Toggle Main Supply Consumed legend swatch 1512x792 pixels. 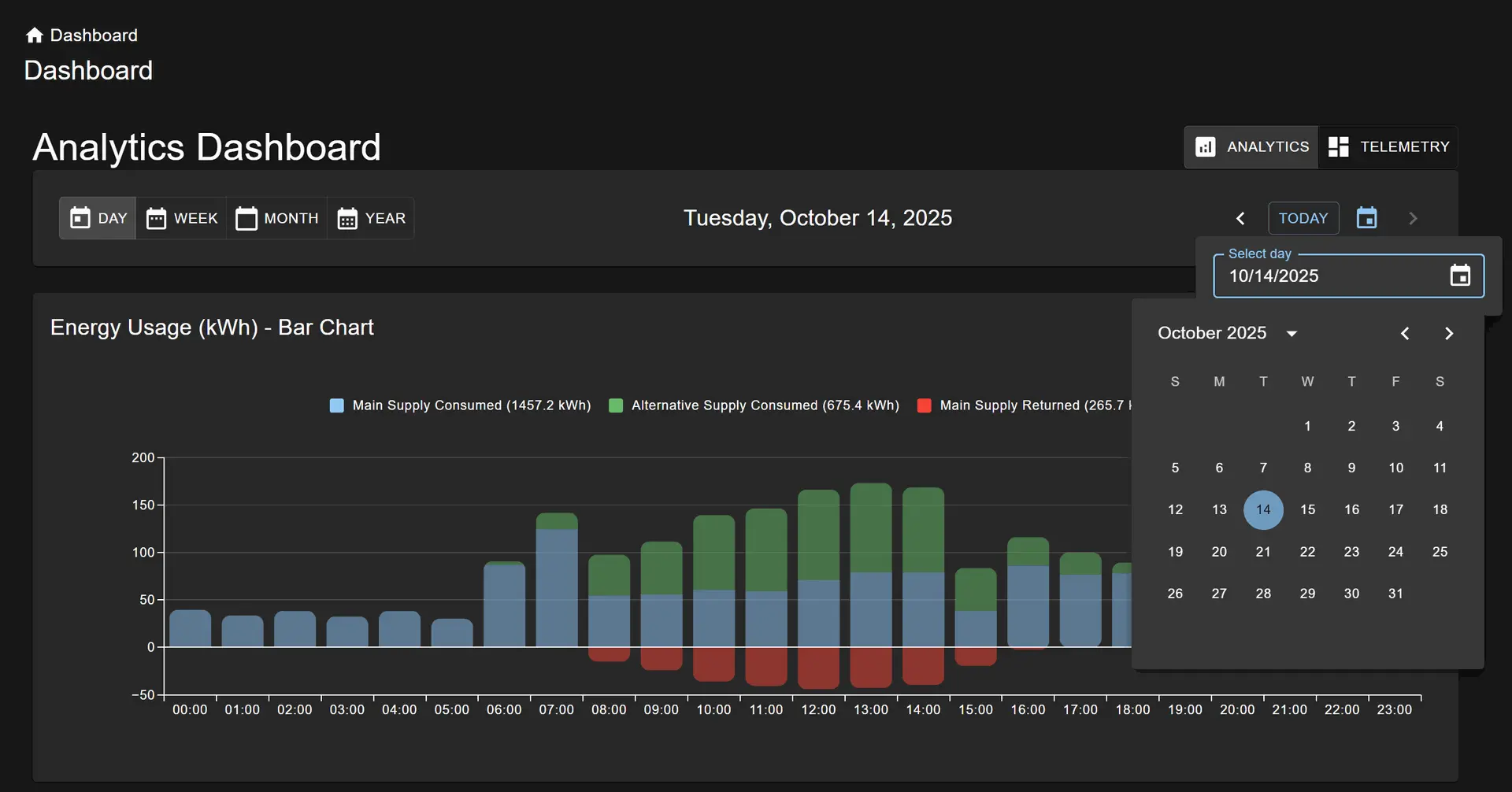tap(336, 405)
